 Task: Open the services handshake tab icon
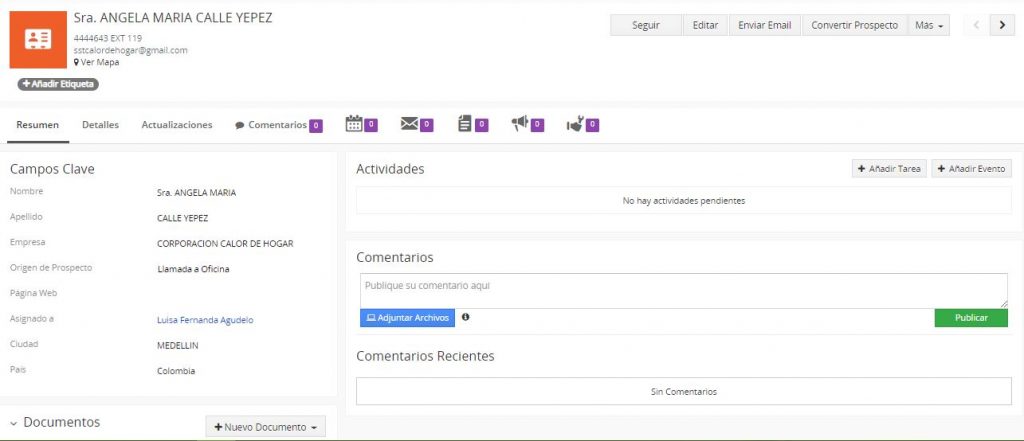pyautogui.click(x=575, y=124)
